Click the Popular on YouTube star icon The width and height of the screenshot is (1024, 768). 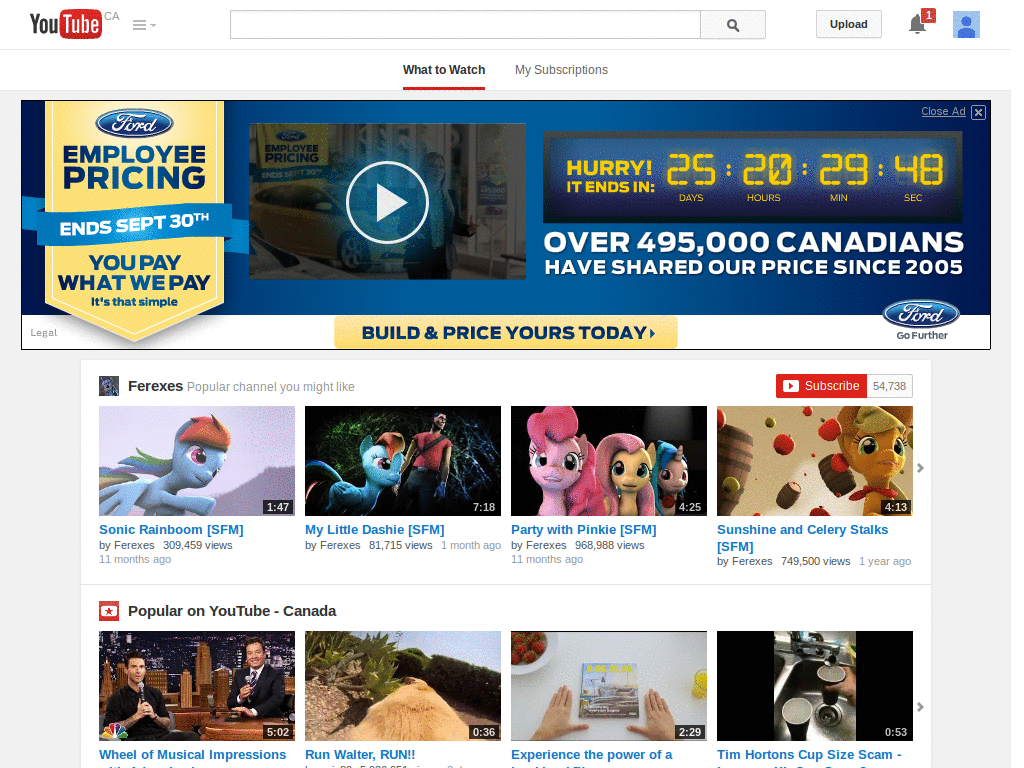[109, 611]
